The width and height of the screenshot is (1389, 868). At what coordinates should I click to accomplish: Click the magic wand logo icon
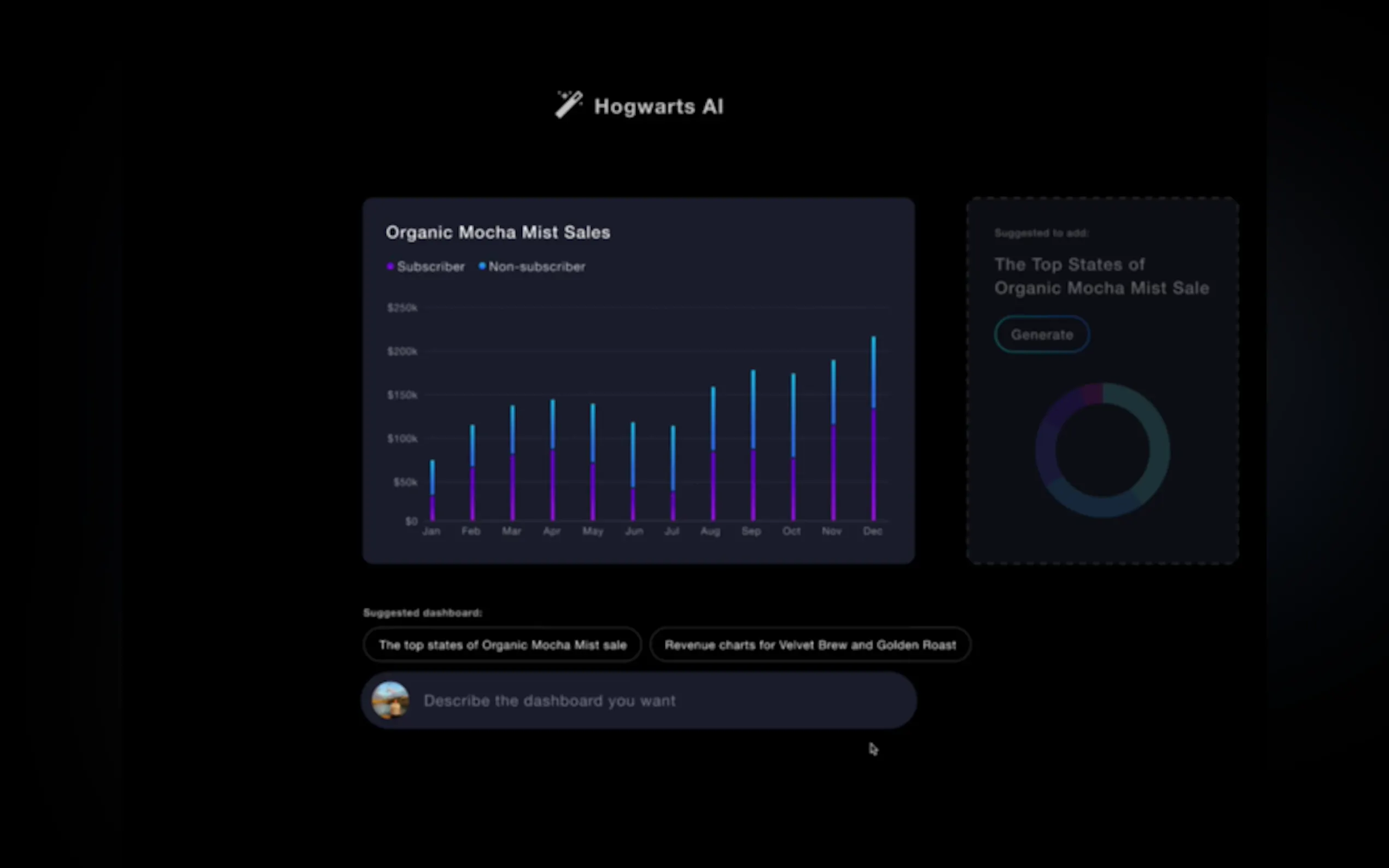[x=569, y=105]
